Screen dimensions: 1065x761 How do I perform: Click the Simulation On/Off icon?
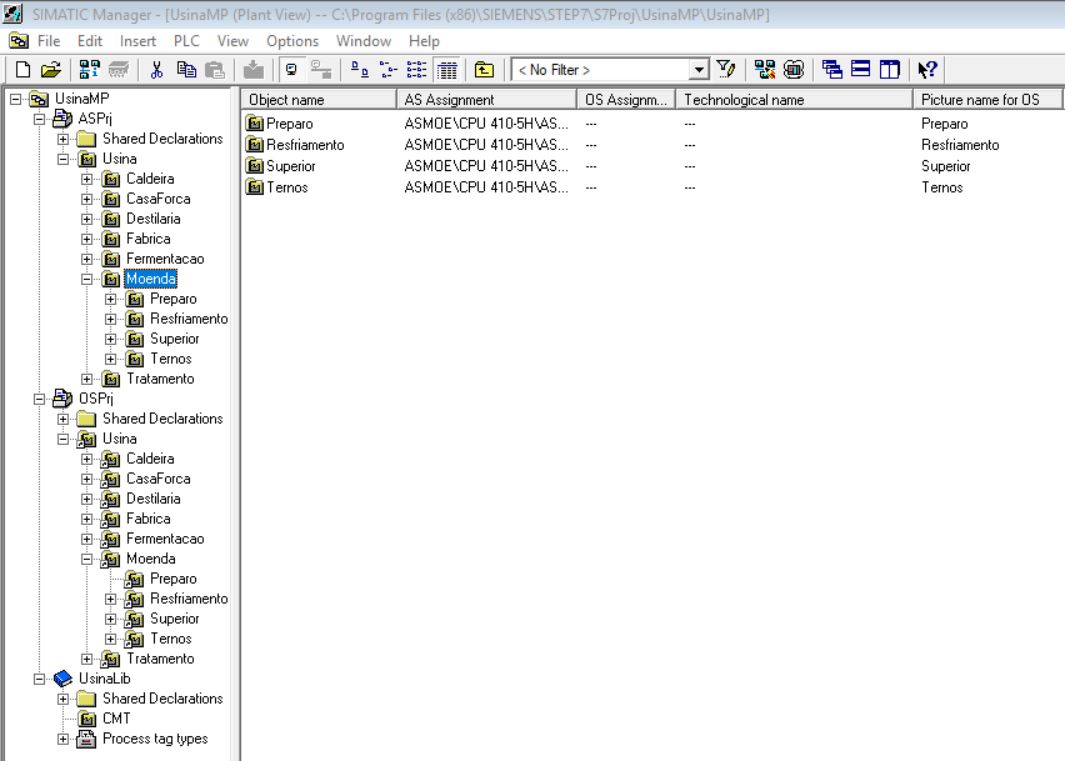click(793, 69)
